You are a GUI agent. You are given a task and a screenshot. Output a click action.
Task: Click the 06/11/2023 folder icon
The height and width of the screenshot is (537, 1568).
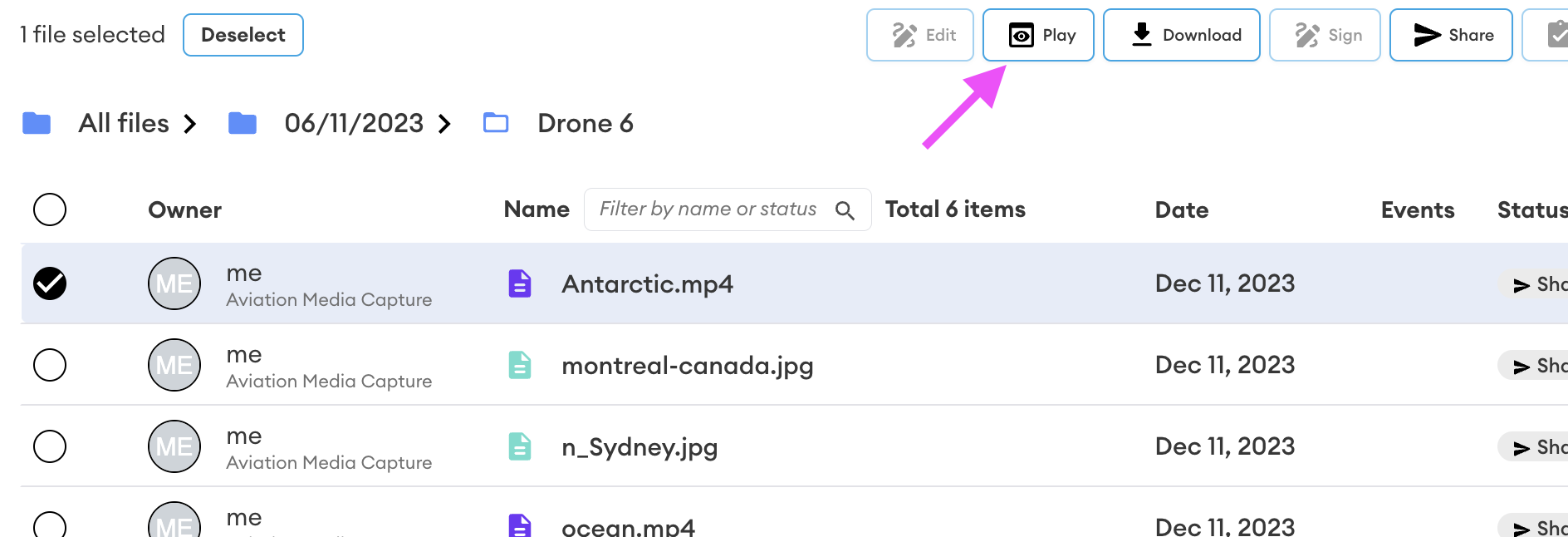243,123
